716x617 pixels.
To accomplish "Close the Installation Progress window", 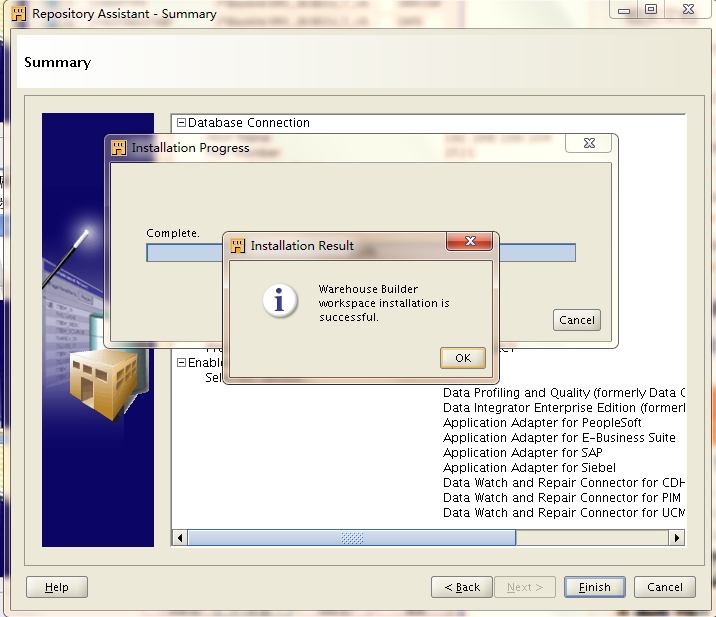I will tap(589, 143).
